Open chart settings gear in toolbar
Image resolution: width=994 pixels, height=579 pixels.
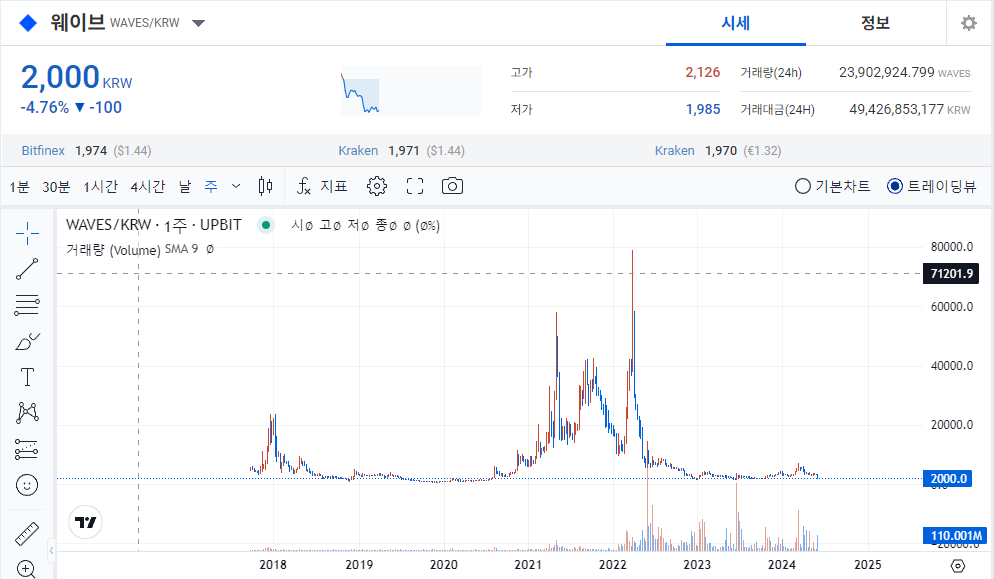tap(377, 186)
